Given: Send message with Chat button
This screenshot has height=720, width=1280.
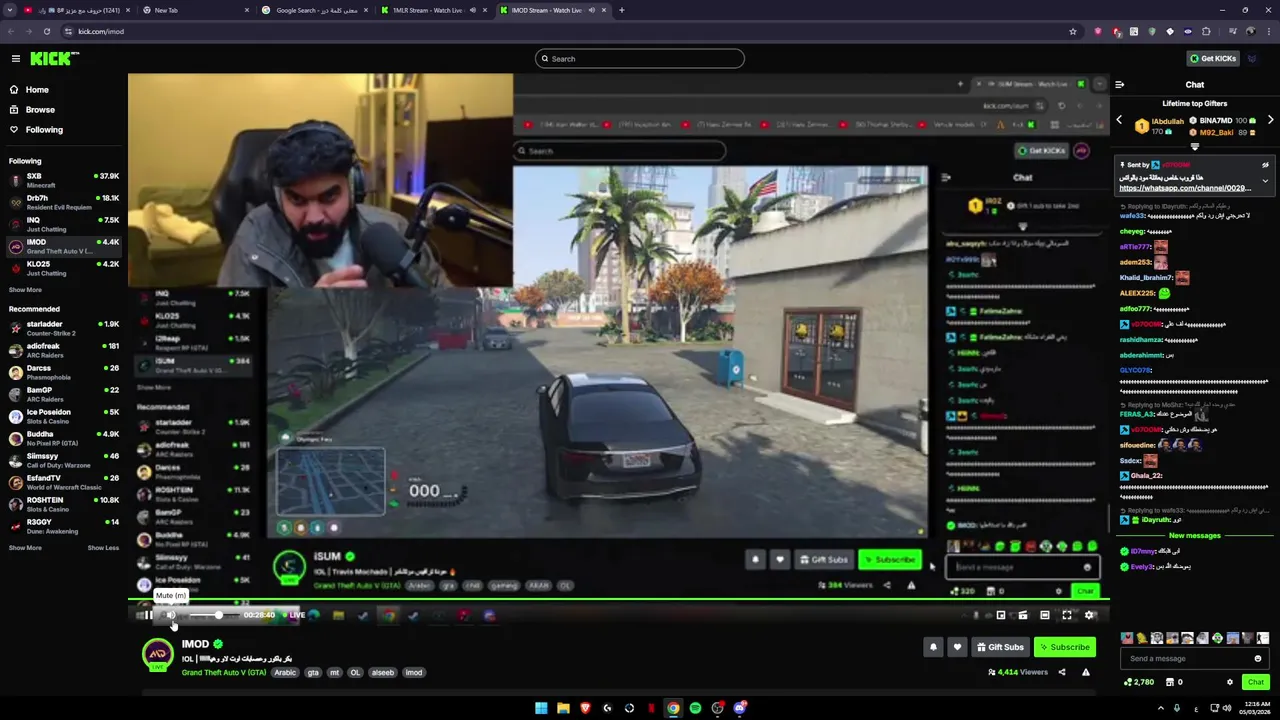Looking at the screenshot, I should point(1256,682).
